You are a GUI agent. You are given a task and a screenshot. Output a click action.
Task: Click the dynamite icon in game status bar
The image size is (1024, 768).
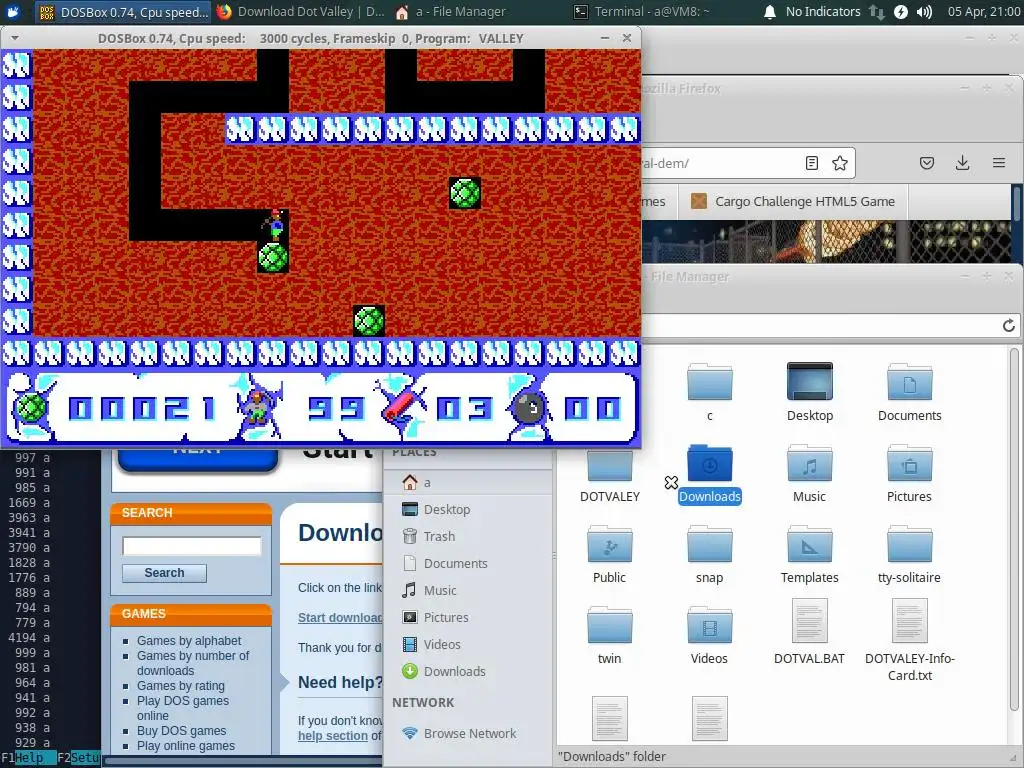pyautogui.click(x=400, y=406)
